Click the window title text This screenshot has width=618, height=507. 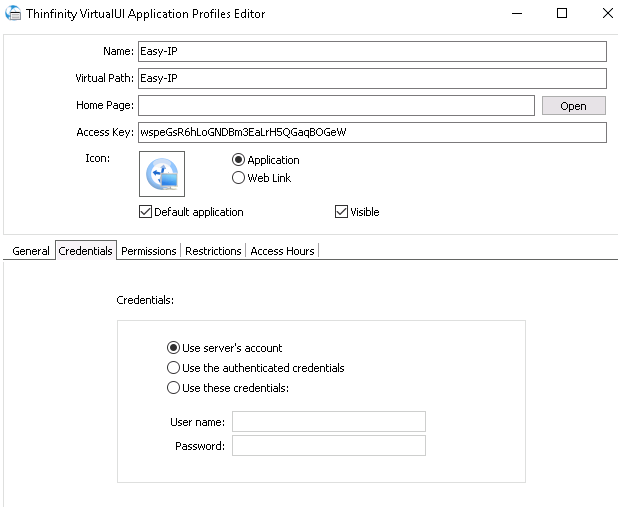coord(145,14)
